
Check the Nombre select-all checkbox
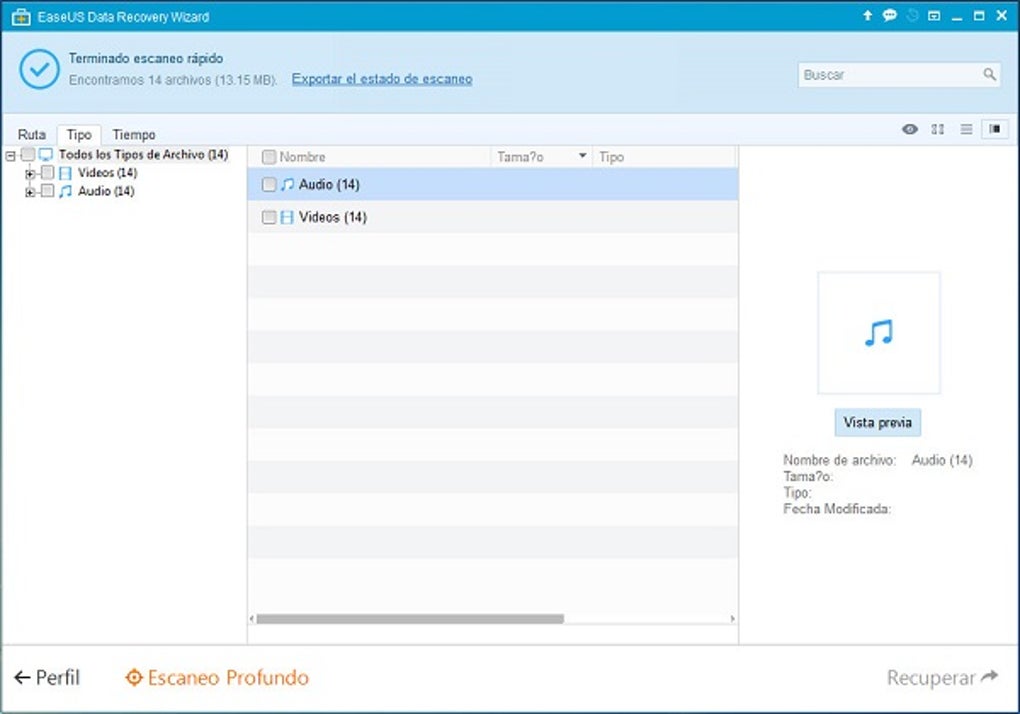point(269,157)
